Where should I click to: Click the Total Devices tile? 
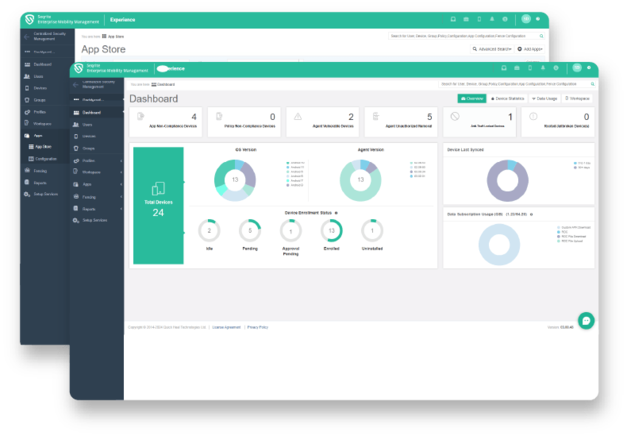[x=158, y=205]
